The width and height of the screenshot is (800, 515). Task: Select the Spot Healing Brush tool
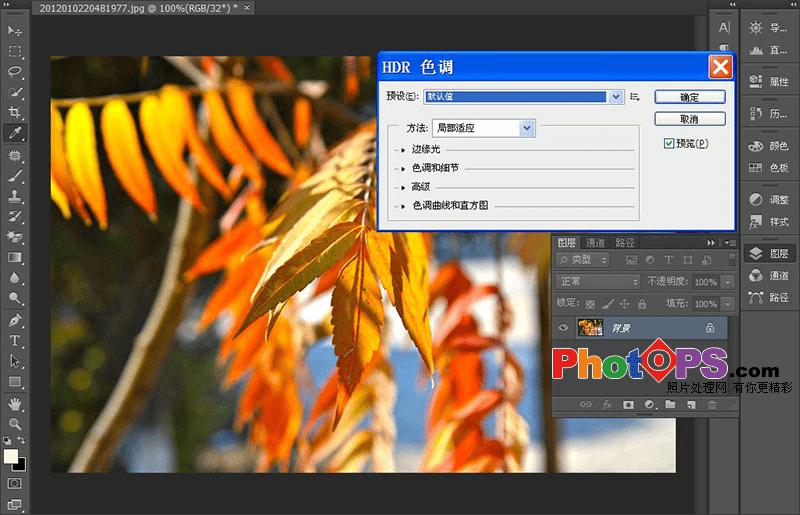15,155
